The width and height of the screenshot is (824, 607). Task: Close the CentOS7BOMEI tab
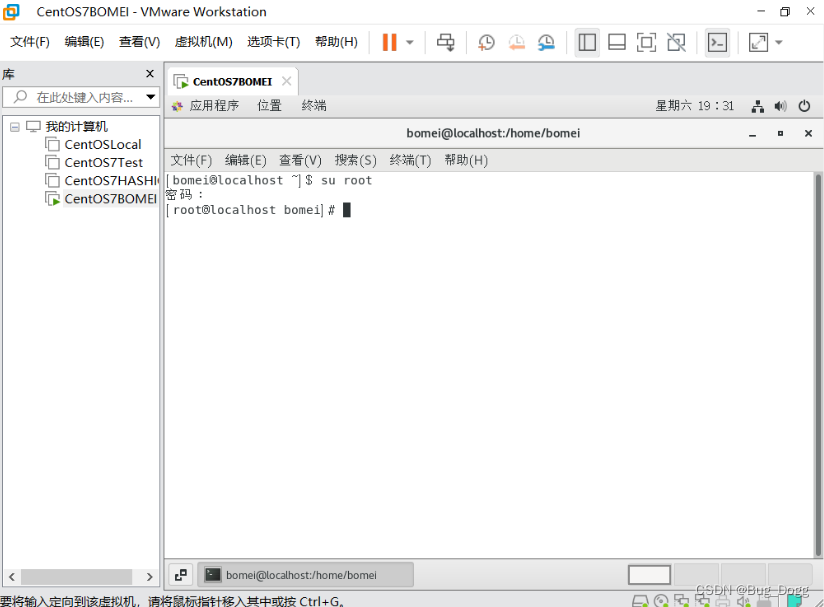(x=286, y=81)
